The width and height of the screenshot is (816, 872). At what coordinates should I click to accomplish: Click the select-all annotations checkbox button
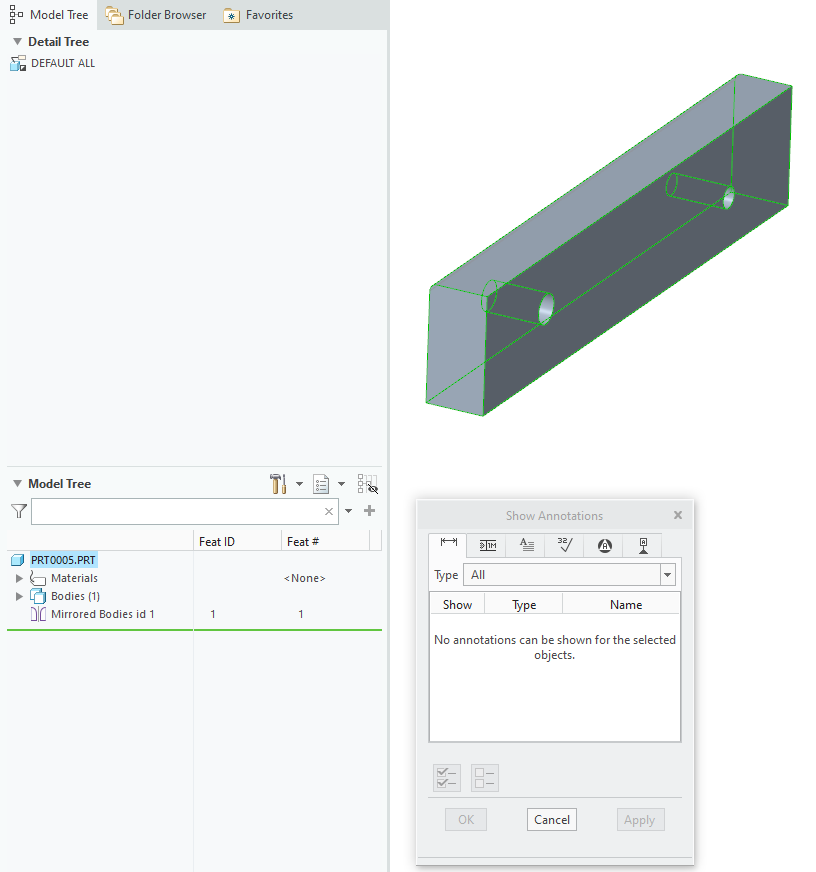tap(446, 778)
